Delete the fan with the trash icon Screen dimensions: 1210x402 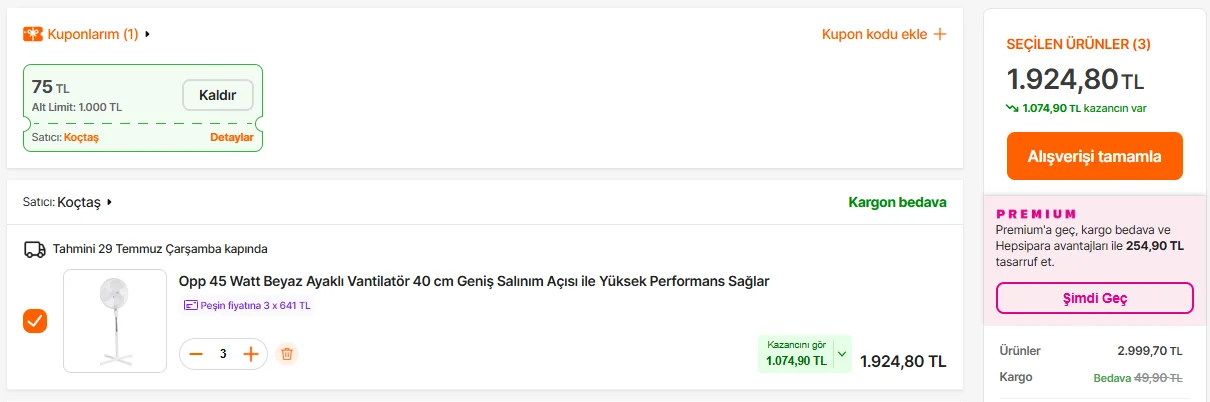287,354
